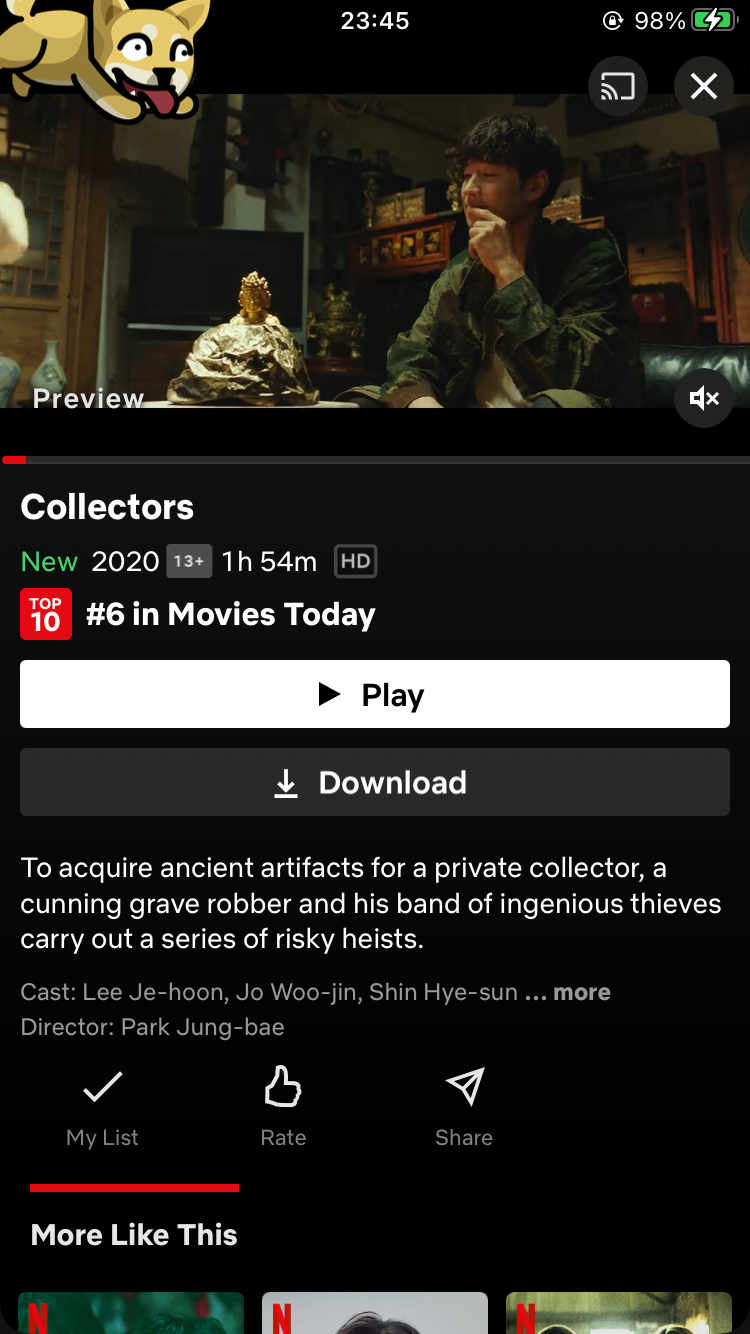
Task: Play the movie Collectors
Action: coord(375,694)
